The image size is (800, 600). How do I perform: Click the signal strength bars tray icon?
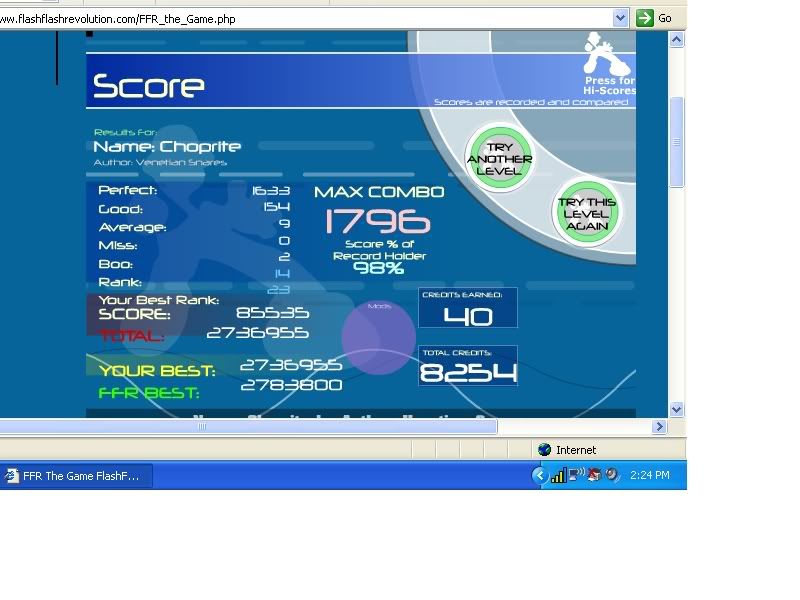pyautogui.click(x=558, y=476)
